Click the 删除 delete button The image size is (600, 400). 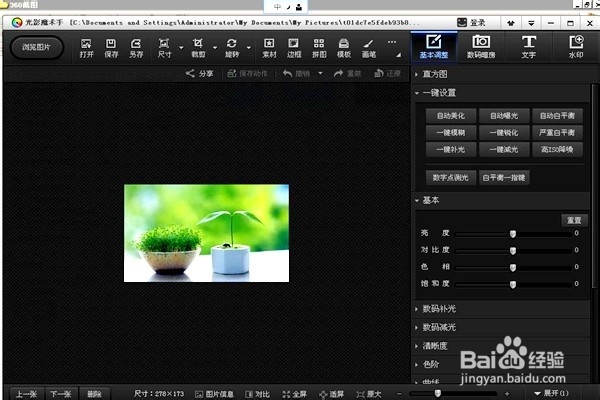point(95,393)
